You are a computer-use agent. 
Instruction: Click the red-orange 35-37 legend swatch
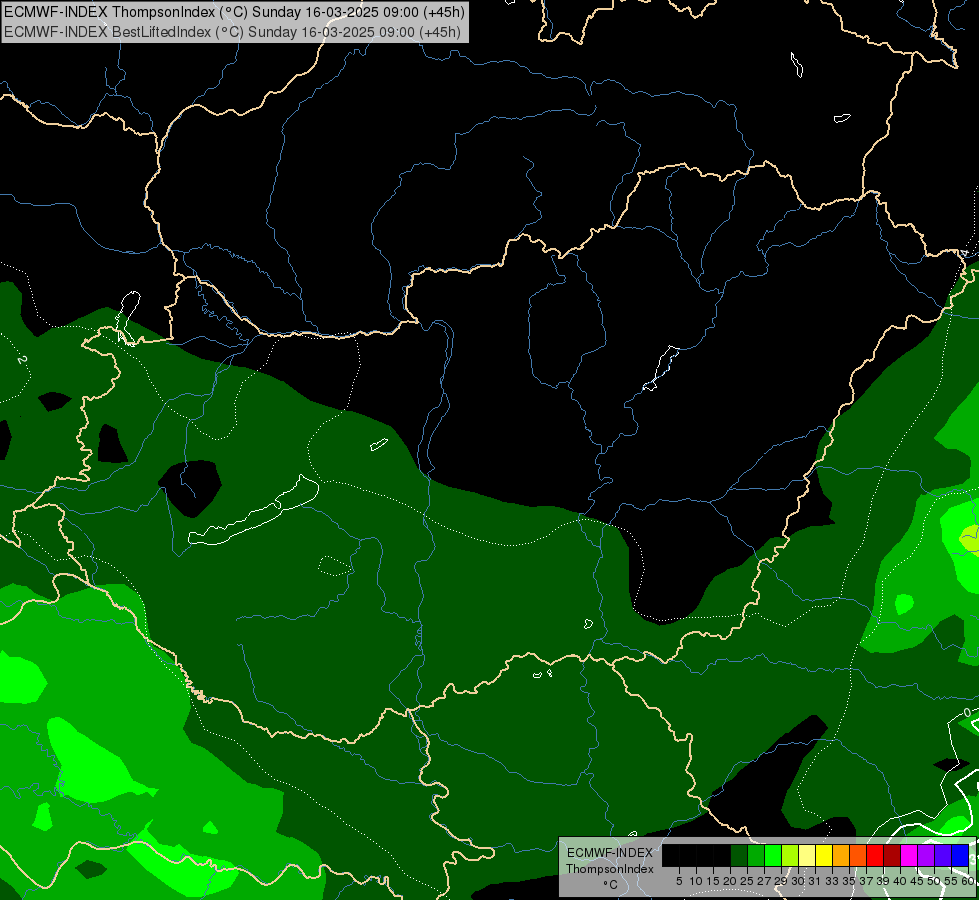pyautogui.click(x=858, y=855)
